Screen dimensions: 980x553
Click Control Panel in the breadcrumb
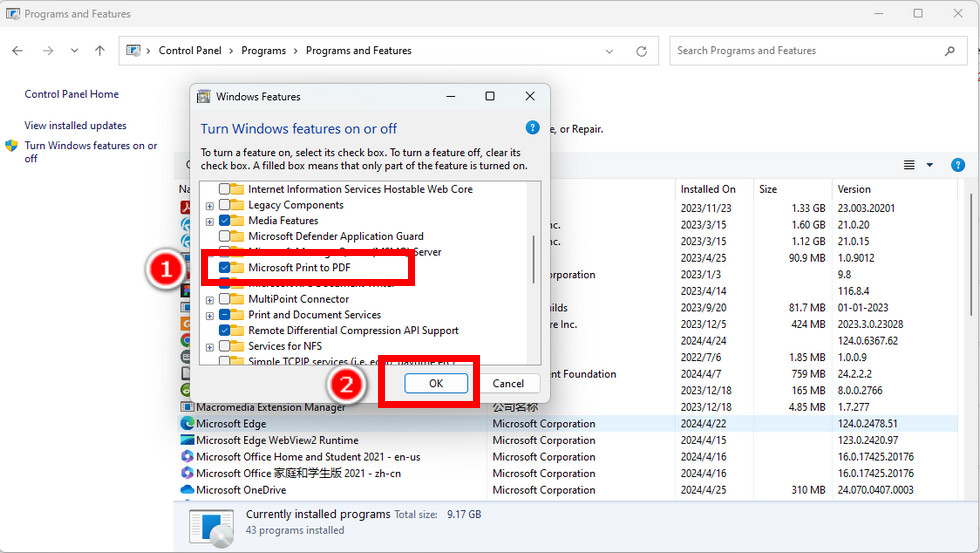click(190, 51)
